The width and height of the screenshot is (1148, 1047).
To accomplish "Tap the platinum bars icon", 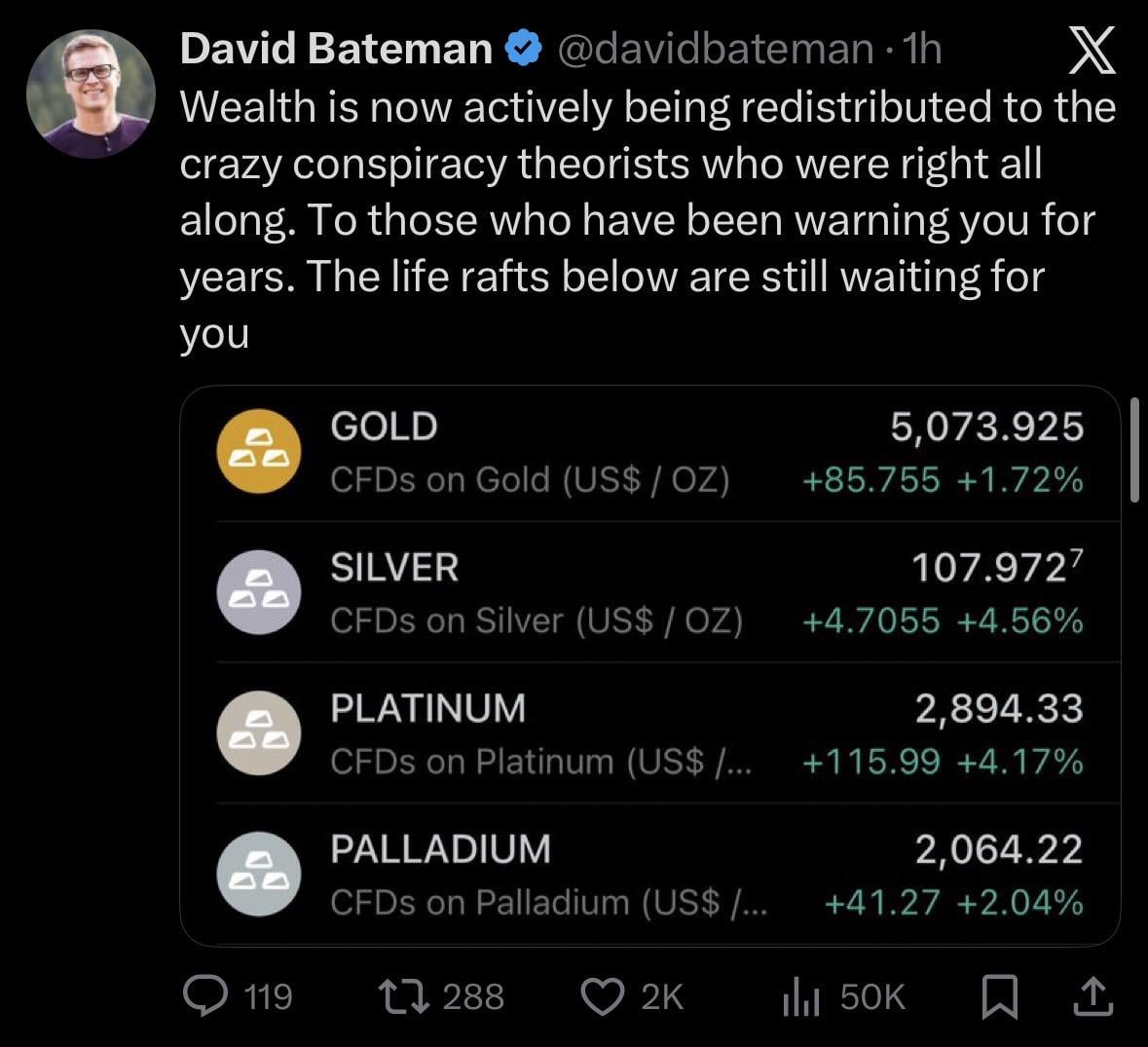I will pyautogui.click(x=258, y=732).
